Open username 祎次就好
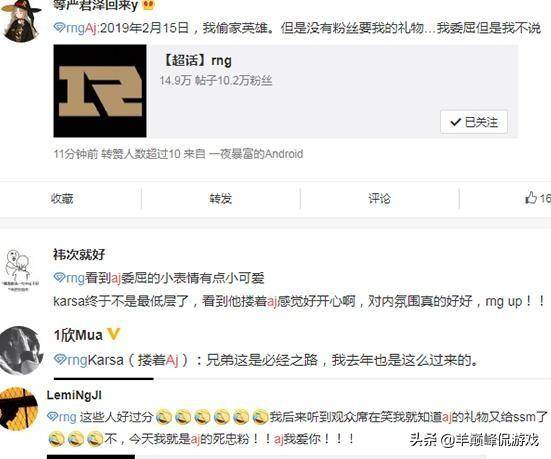The image size is (551, 459). coord(79,254)
